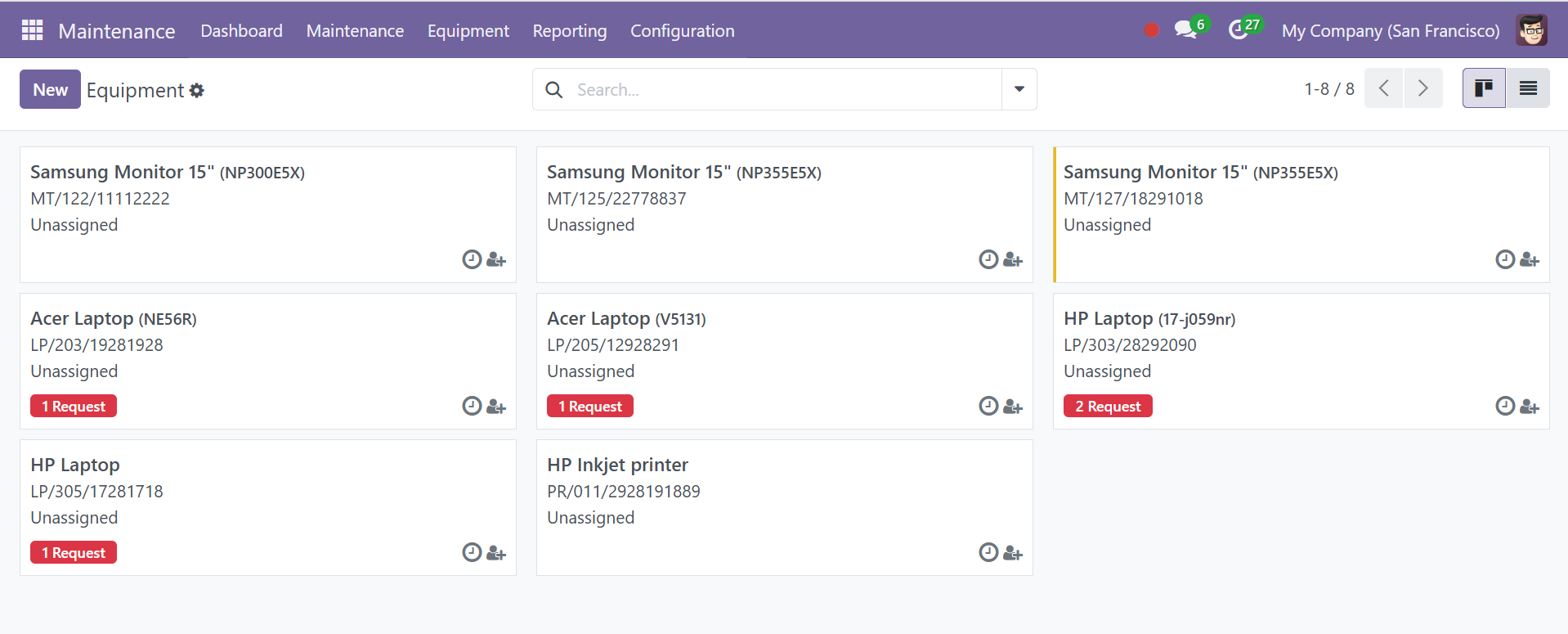Viewport: 1568px width, 634px height.
Task: Open the apps grid menu icon
Action: coord(32,30)
